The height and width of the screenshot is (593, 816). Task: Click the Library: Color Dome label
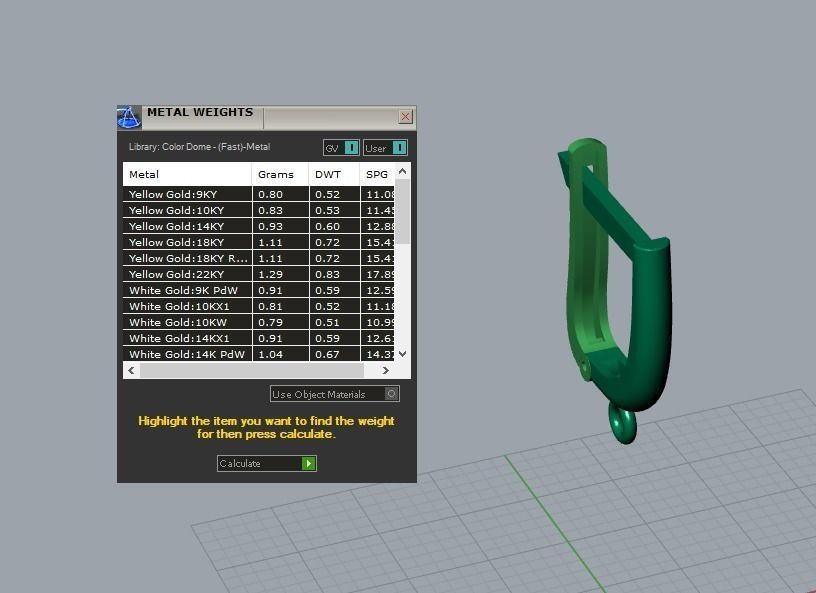coord(199,147)
